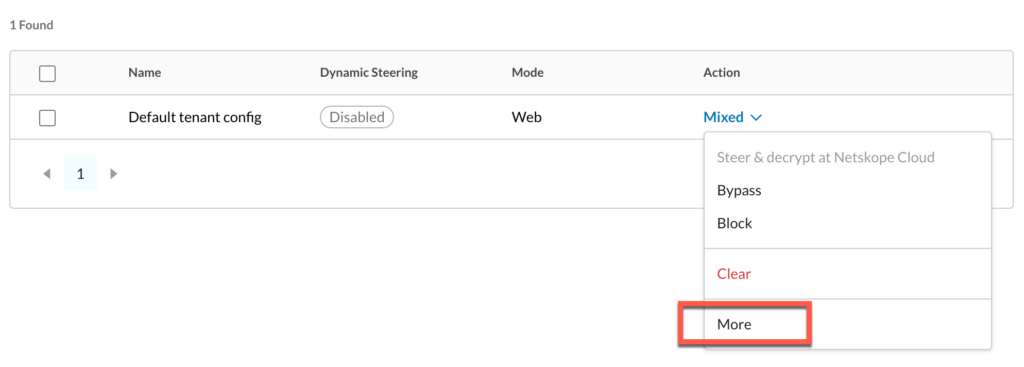Choose Block from the action menu
The height and width of the screenshot is (367, 1024).
click(x=735, y=223)
